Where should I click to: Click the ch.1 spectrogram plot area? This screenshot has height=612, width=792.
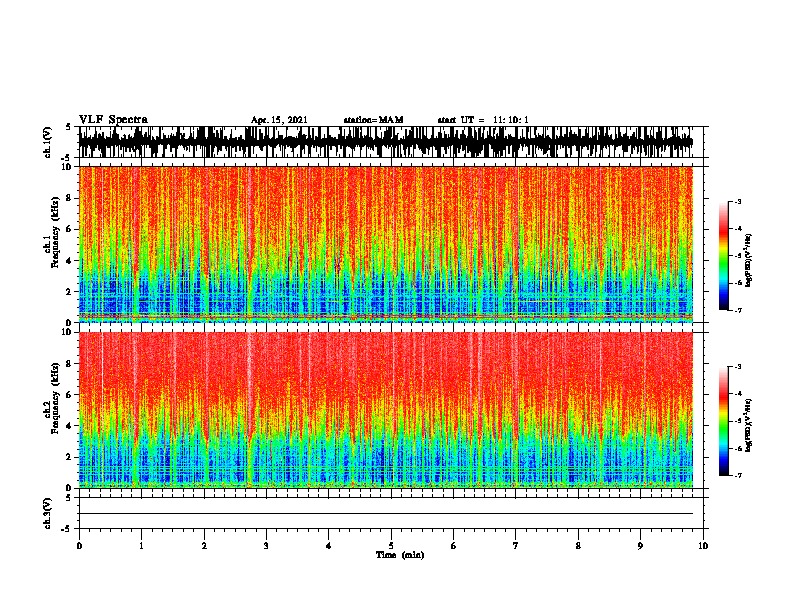point(386,244)
